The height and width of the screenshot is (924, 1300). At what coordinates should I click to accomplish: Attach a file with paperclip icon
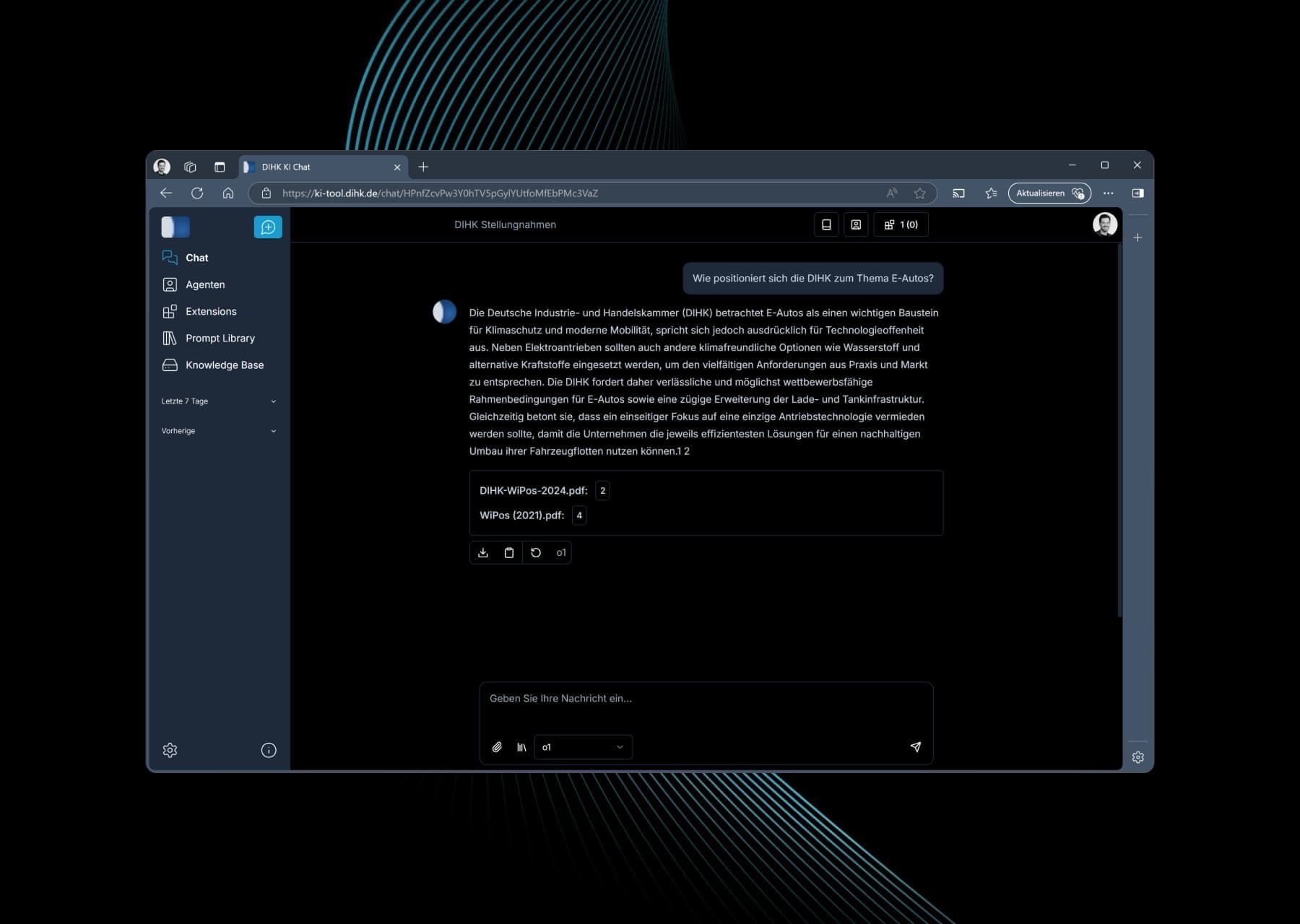[x=497, y=747]
